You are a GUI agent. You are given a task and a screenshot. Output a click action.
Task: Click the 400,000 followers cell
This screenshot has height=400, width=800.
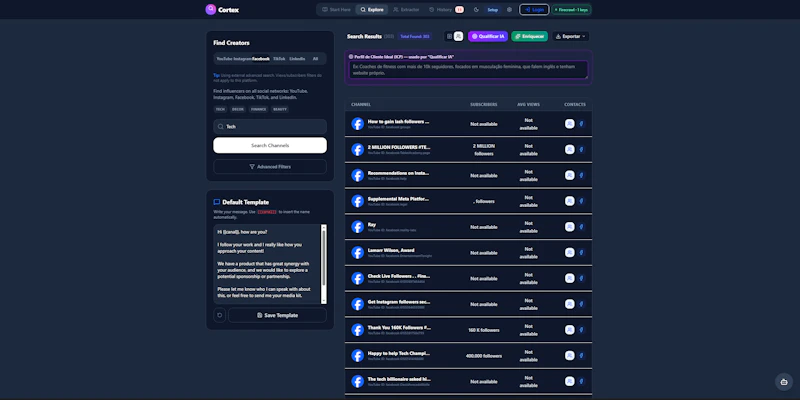[484, 356]
